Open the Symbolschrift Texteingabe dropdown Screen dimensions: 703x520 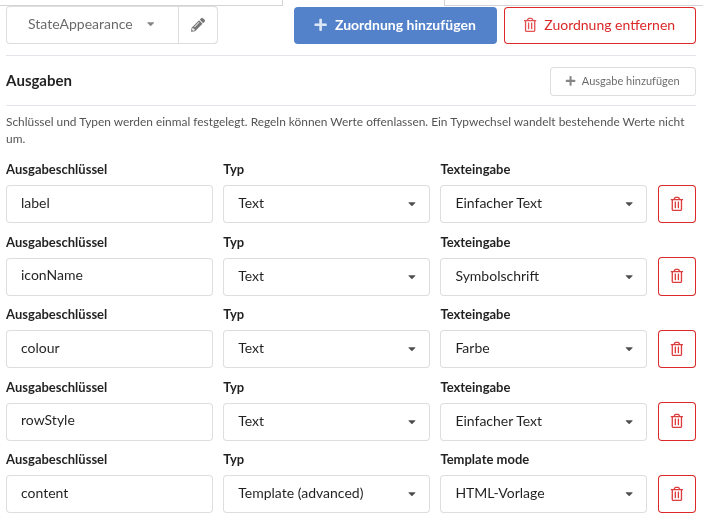(x=543, y=277)
